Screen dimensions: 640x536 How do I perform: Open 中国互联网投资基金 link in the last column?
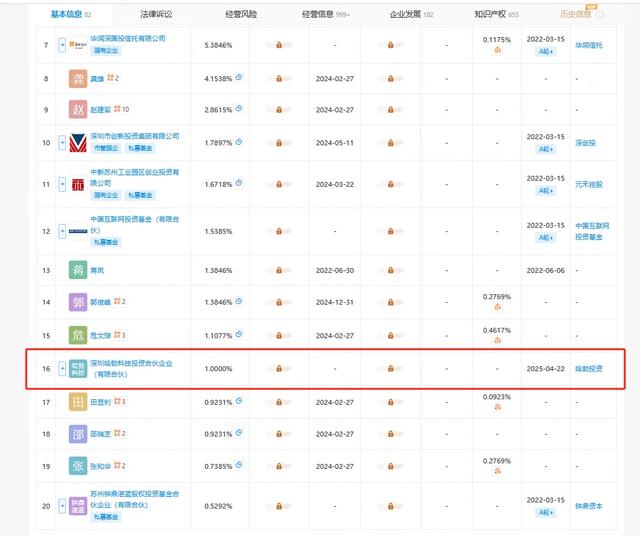pos(592,231)
